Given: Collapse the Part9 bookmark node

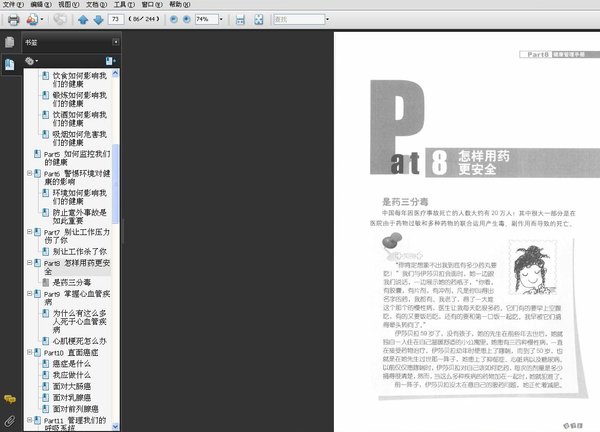Looking at the screenshot, I should point(29,294).
